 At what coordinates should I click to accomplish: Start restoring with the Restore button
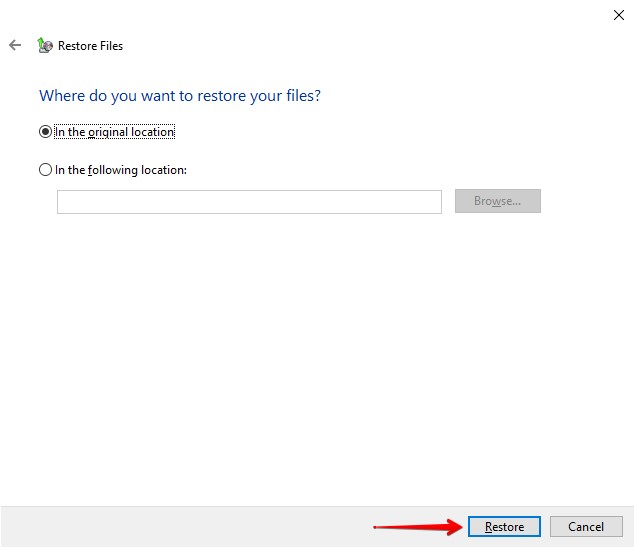pos(504,527)
